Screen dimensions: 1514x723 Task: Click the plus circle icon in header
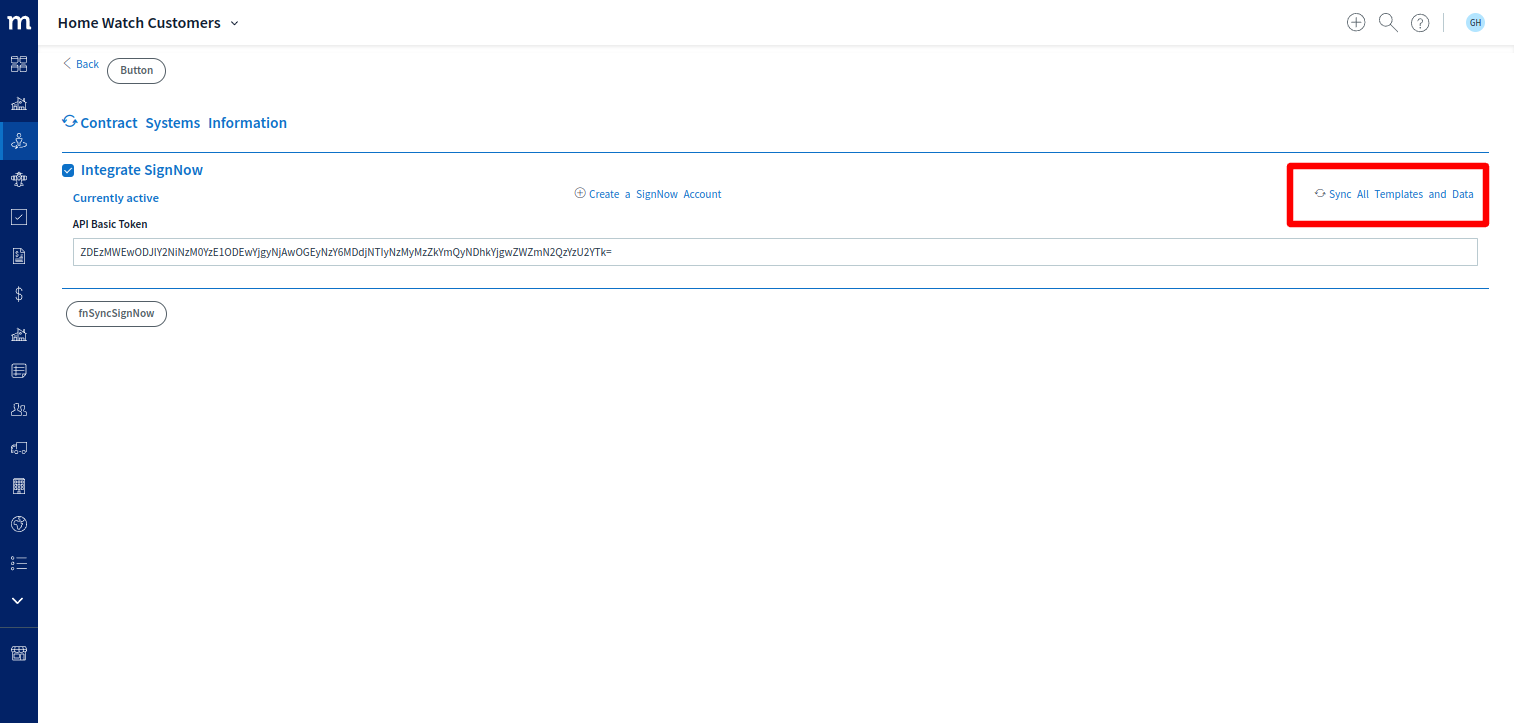[x=1356, y=22]
